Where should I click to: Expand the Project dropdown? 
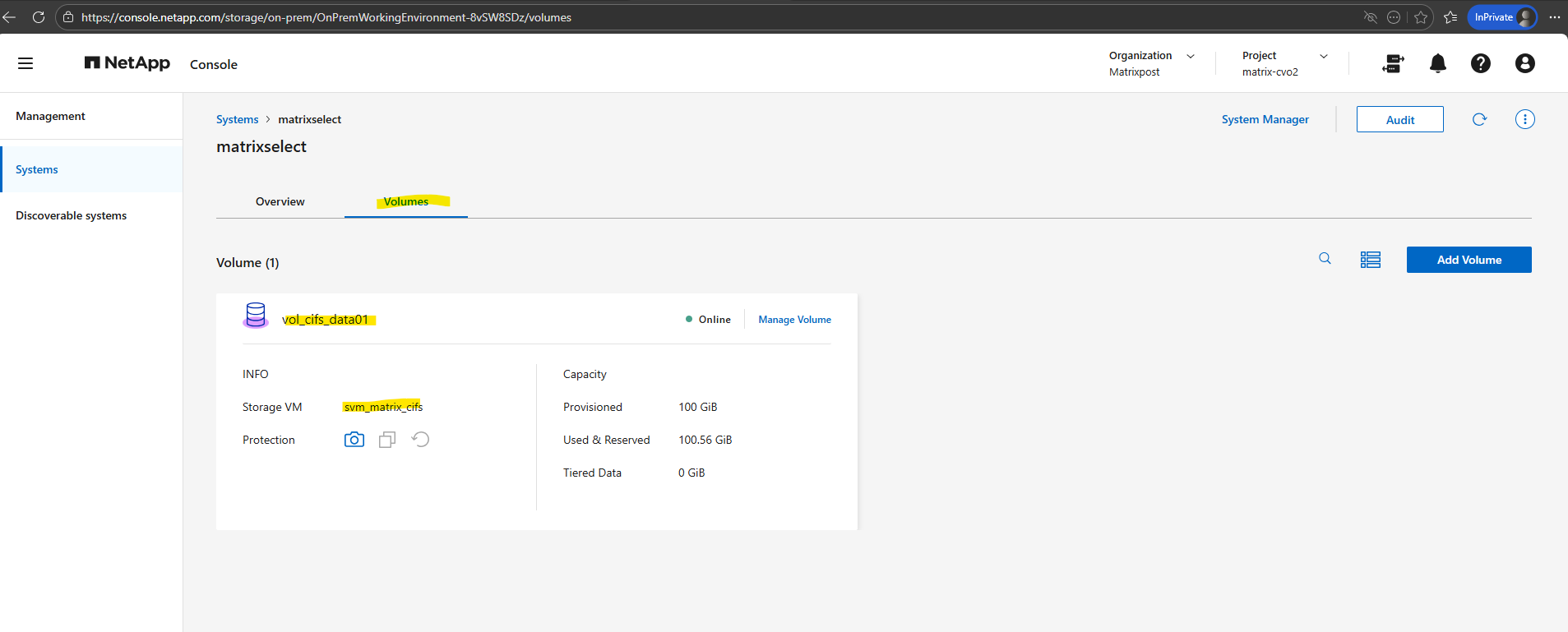coord(1323,56)
